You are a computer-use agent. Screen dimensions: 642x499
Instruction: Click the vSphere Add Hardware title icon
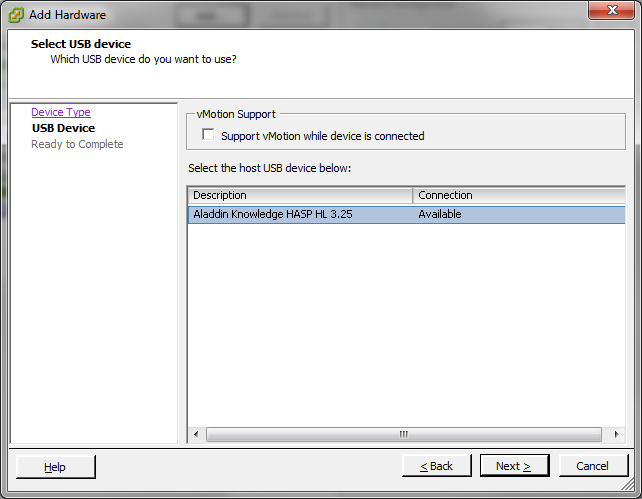[x=16, y=15]
